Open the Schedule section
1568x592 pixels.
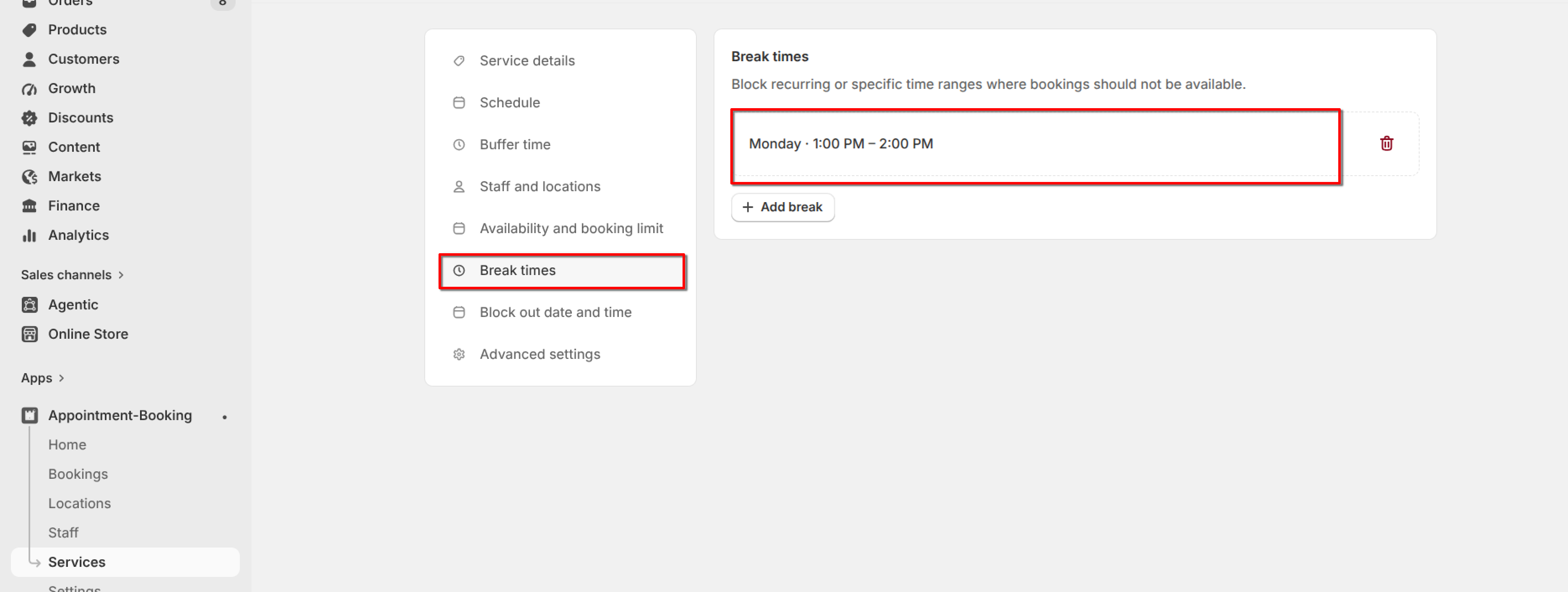tap(561, 103)
